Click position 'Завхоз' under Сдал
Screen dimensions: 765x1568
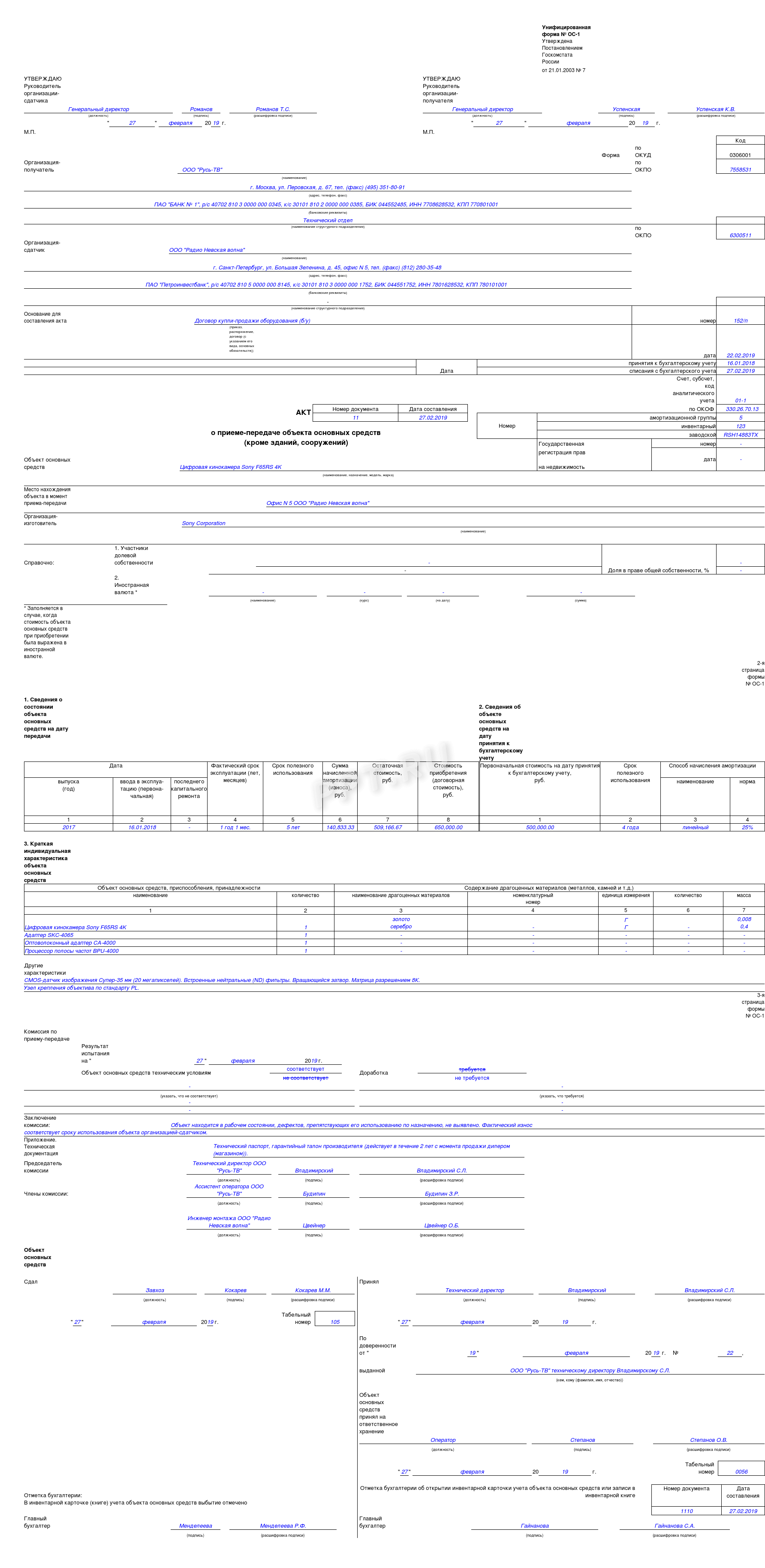click(x=154, y=1290)
